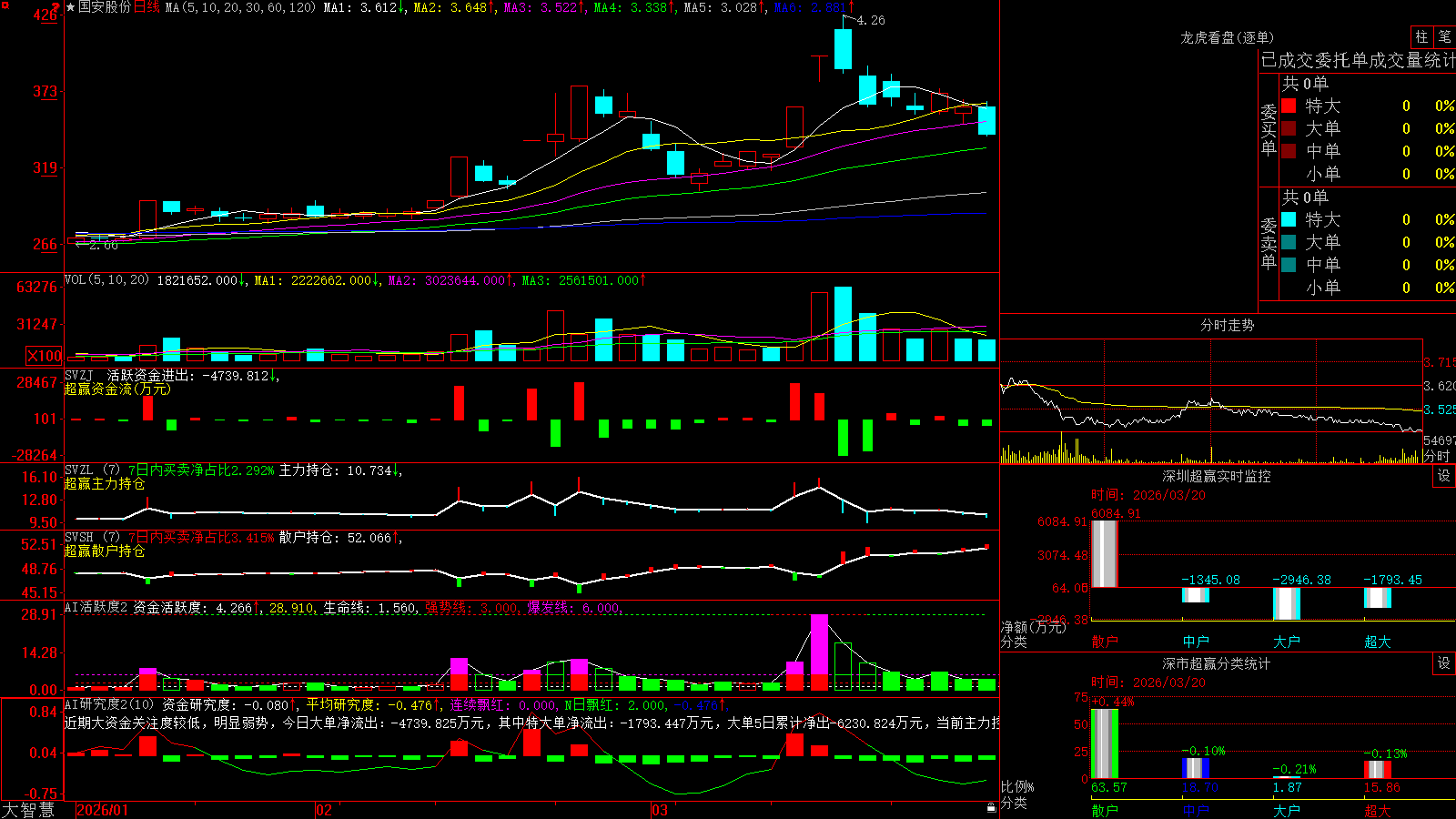The width and height of the screenshot is (1456, 819).
Task: Switch the 龙虎看盘 view to 柱 mode
Action: click(x=1421, y=37)
